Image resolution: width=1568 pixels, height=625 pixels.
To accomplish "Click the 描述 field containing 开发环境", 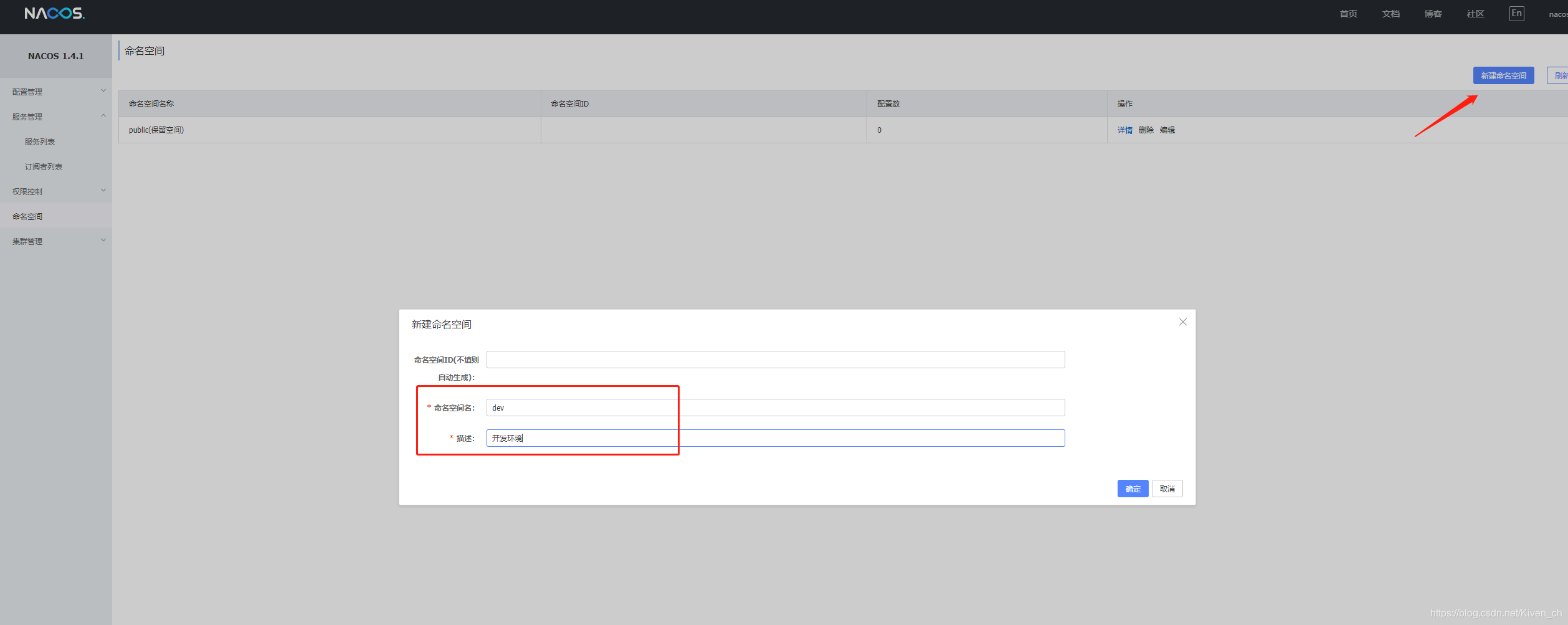I will [x=776, y=438].
